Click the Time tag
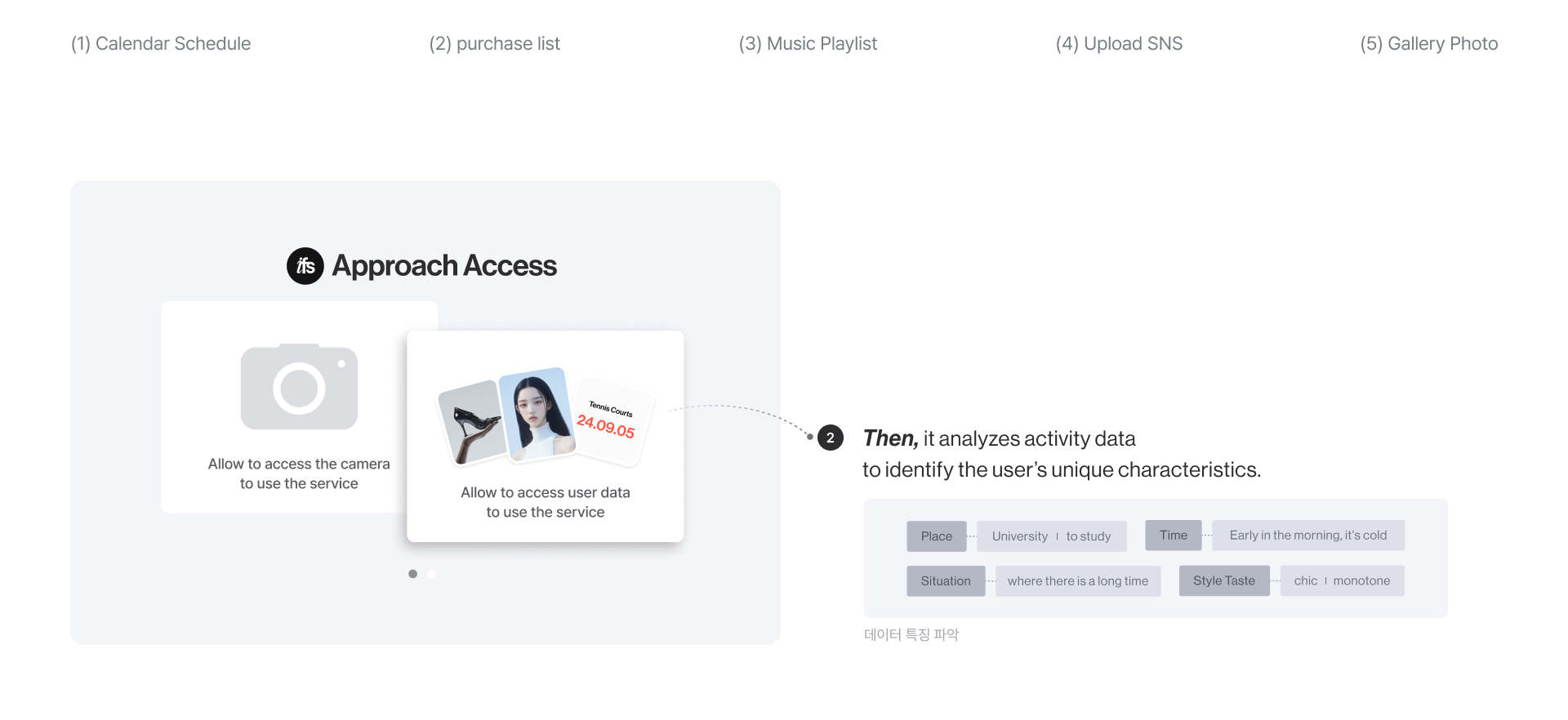Image resolution: width=1568 pixels, height=720 pixels. coord(1174,536)
